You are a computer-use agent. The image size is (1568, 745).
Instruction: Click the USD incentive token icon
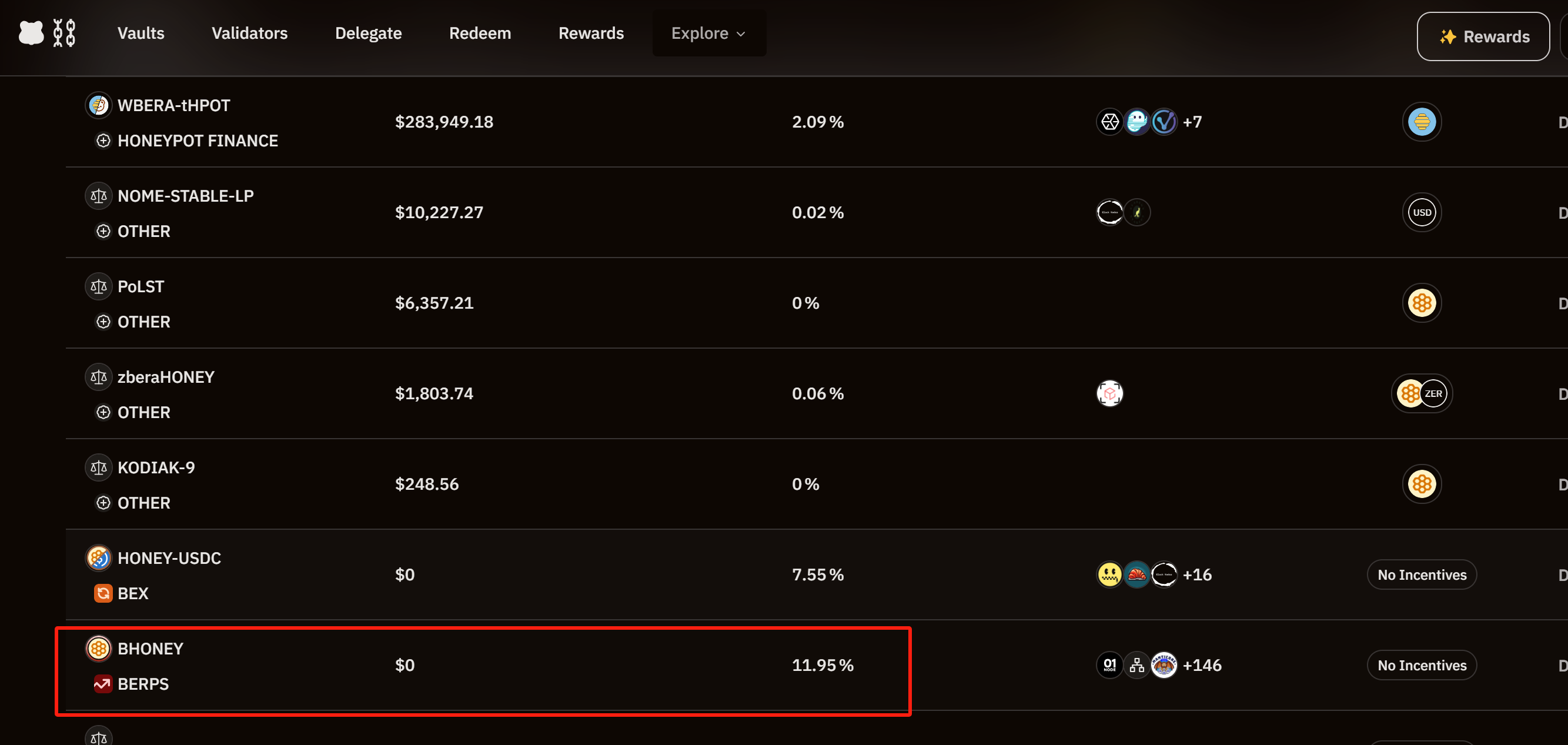click(x=1421, y=212)
